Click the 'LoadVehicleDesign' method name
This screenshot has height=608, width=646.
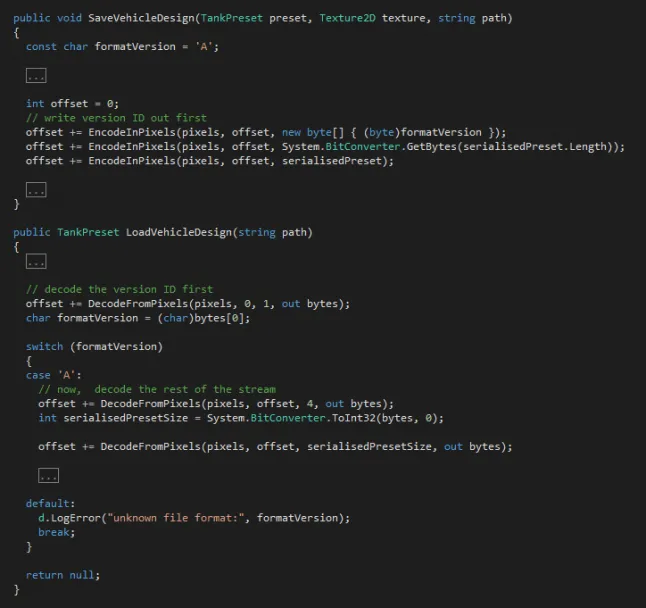click(x=179, y=232)
